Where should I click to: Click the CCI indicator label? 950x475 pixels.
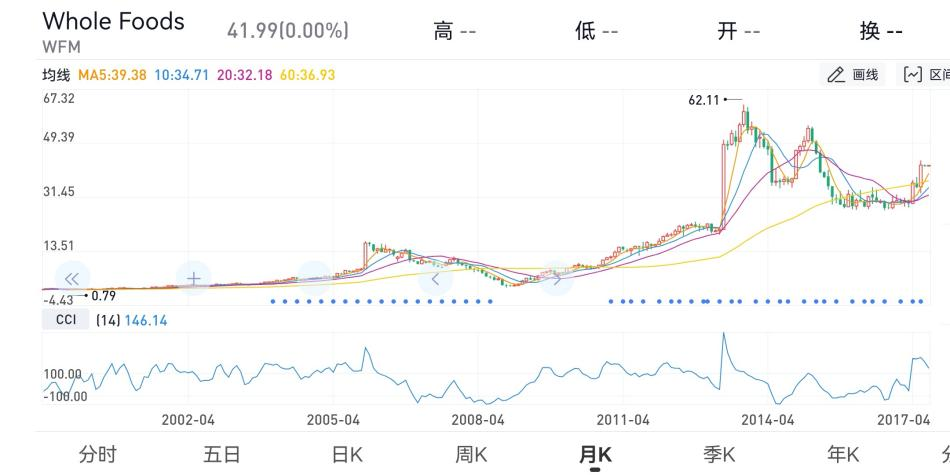[65, 320]
